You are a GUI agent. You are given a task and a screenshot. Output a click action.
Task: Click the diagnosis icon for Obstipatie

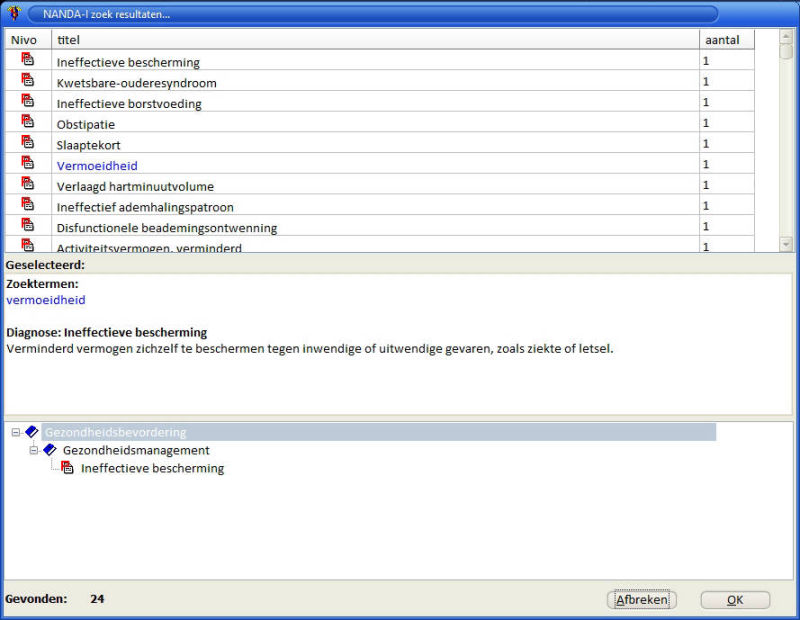28,123
